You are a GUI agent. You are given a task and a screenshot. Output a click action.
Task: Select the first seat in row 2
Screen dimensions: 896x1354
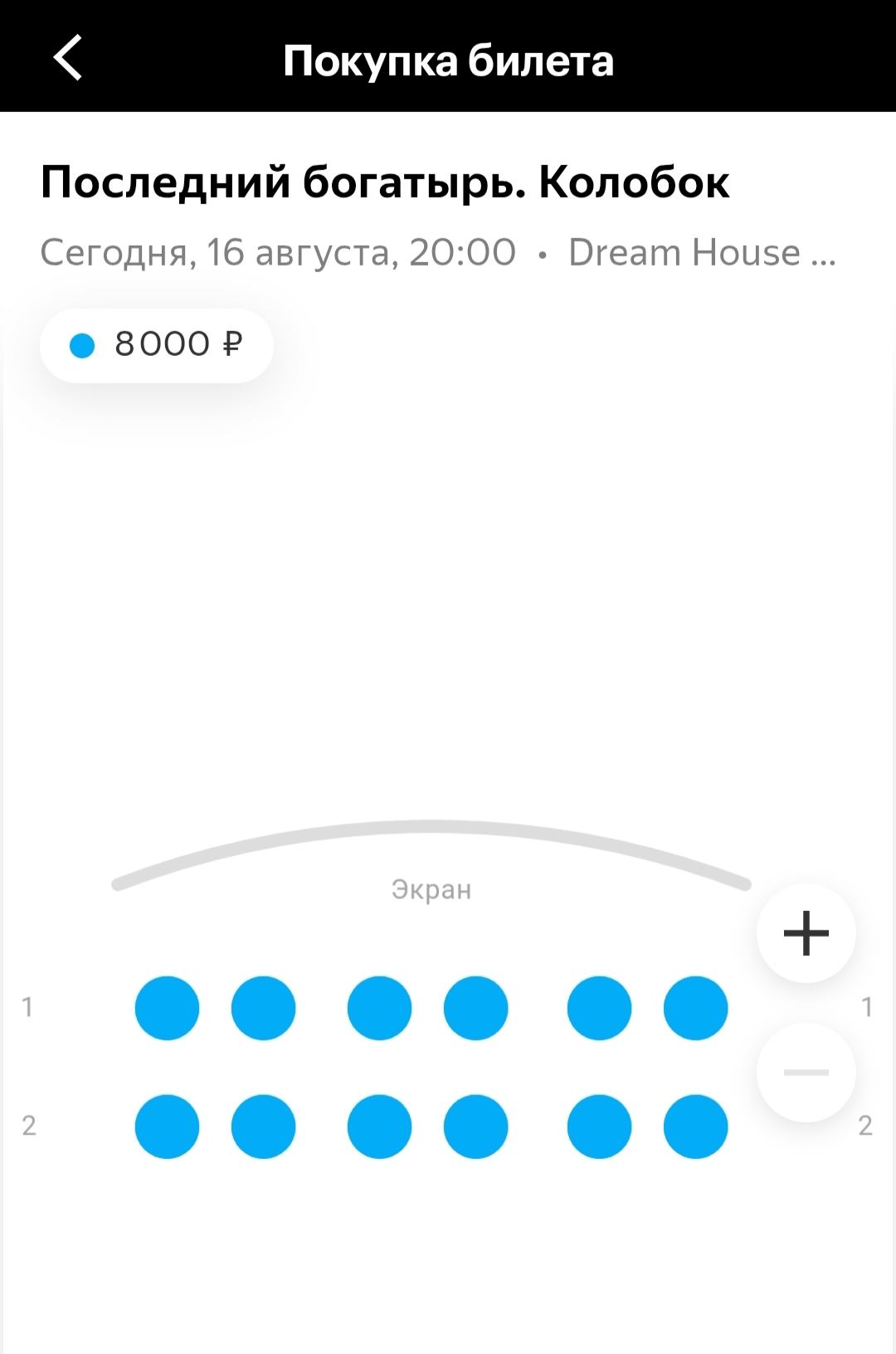(167, 1127)
